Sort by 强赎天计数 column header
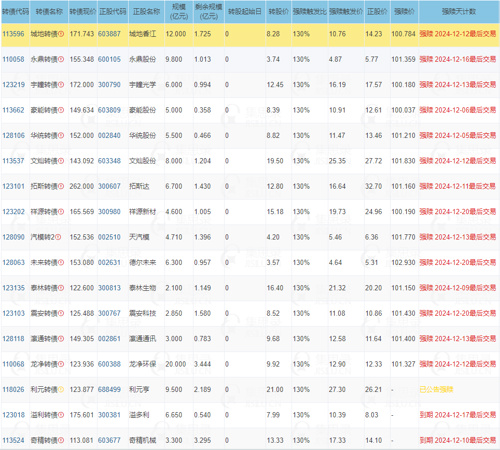The image size is (500, 450). tap(459, 12)
